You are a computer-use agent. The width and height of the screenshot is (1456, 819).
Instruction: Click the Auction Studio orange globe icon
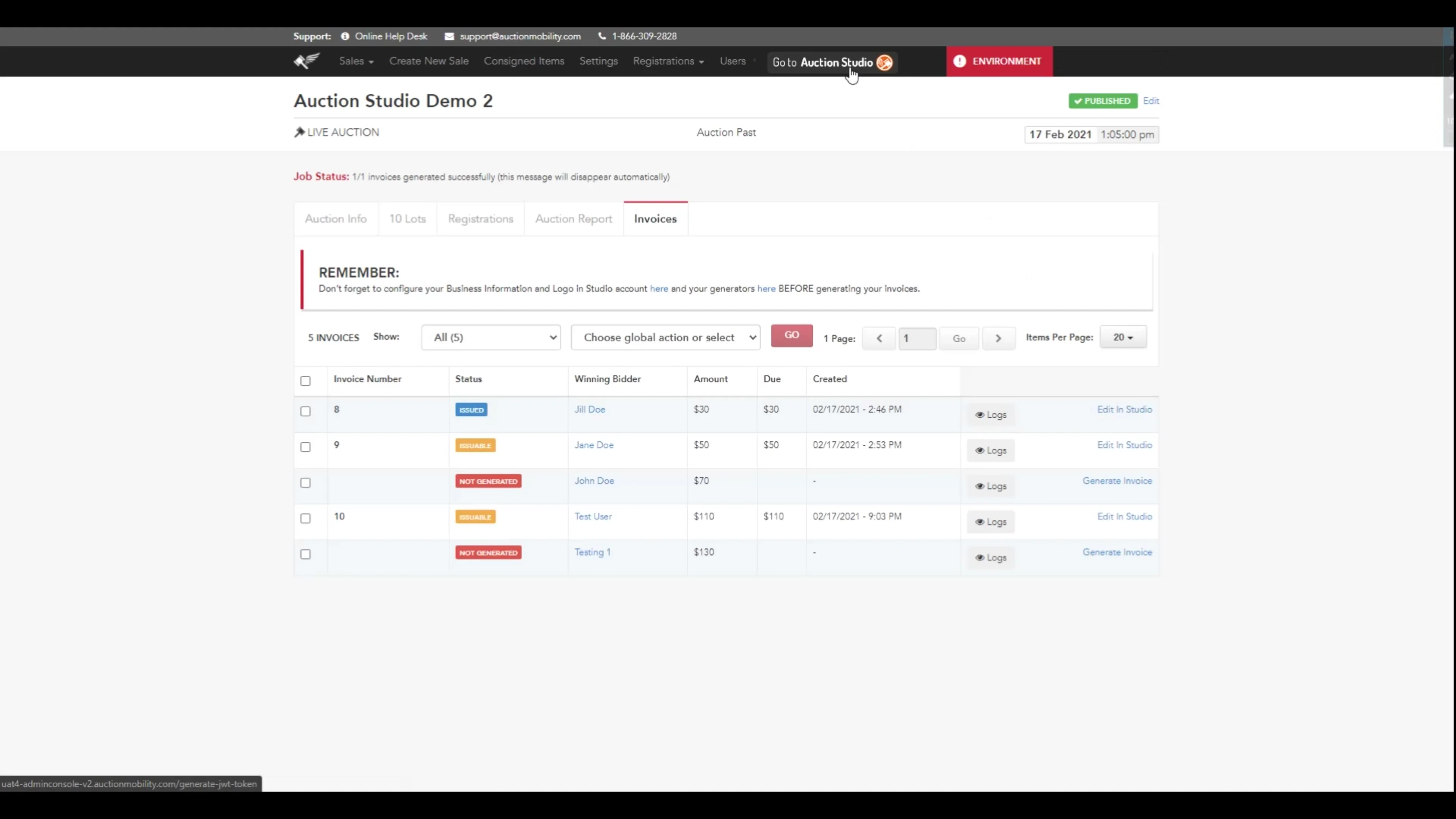click(x=884, y=63)
